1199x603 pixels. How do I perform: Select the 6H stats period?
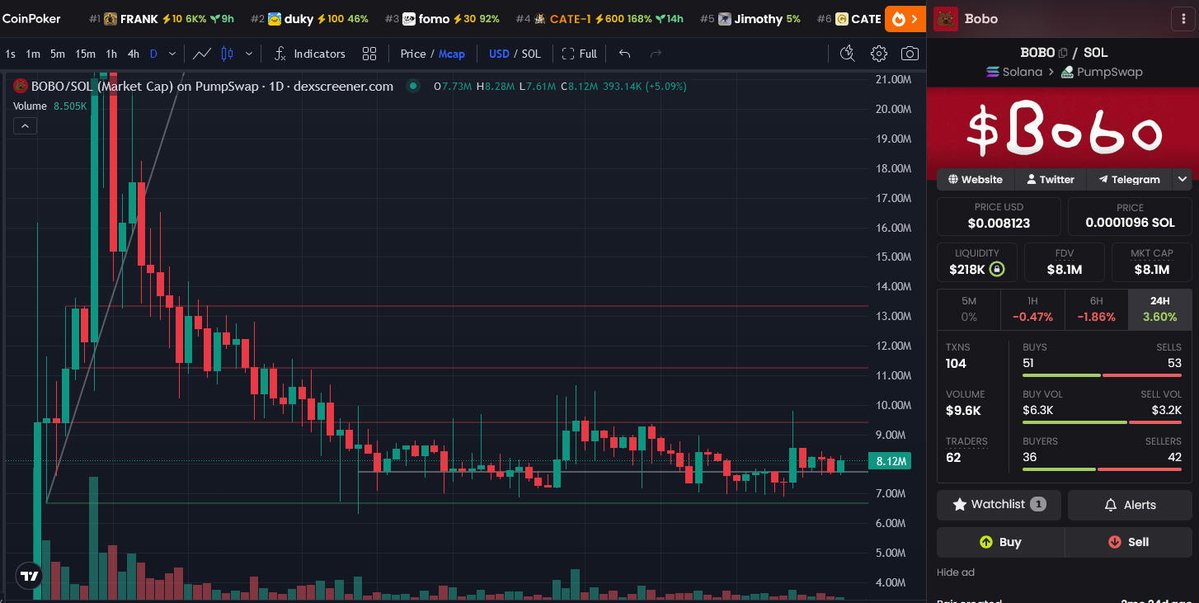point(1096,309)
